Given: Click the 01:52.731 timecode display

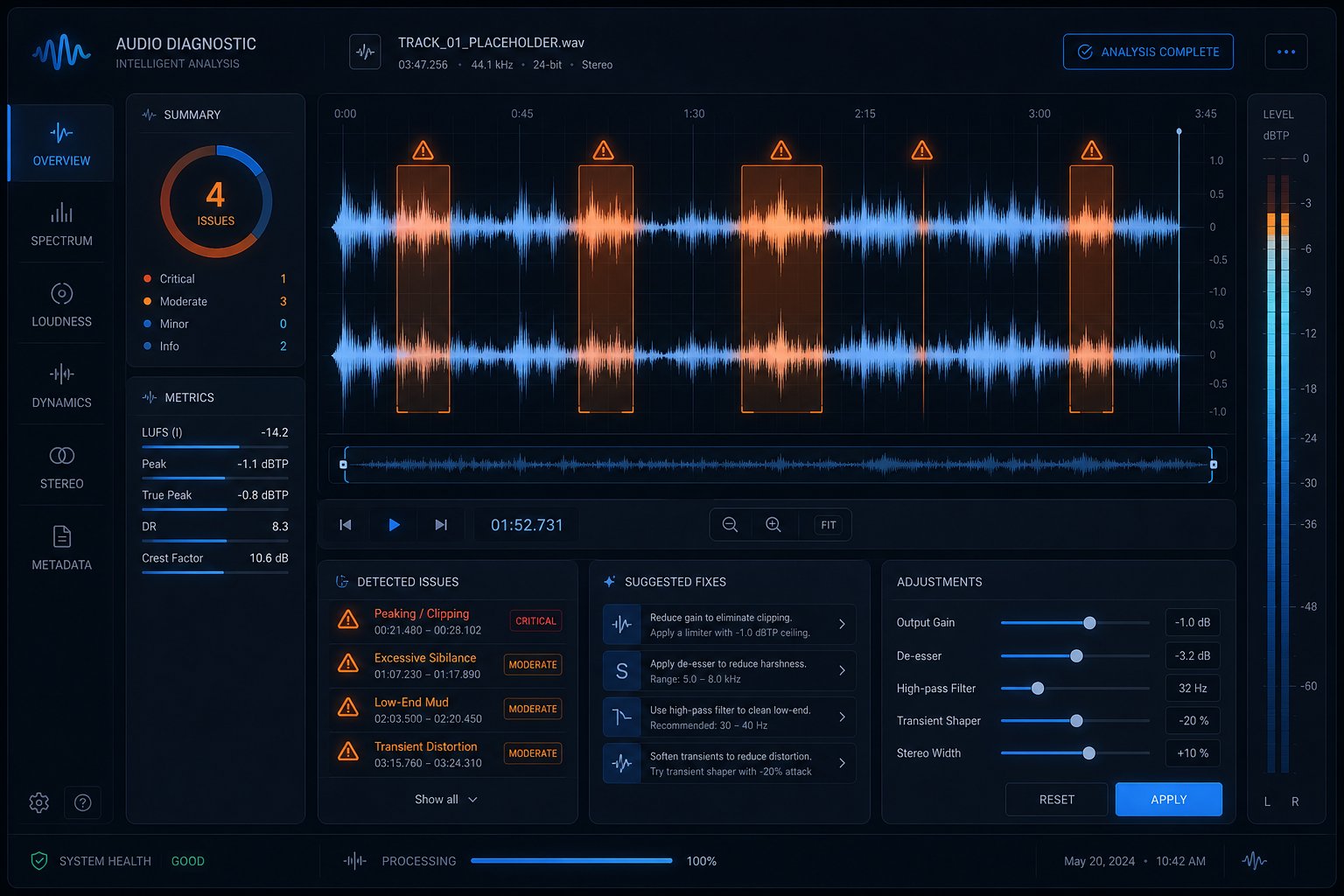Looking at the screenshot, I should (x=527, y=525).
